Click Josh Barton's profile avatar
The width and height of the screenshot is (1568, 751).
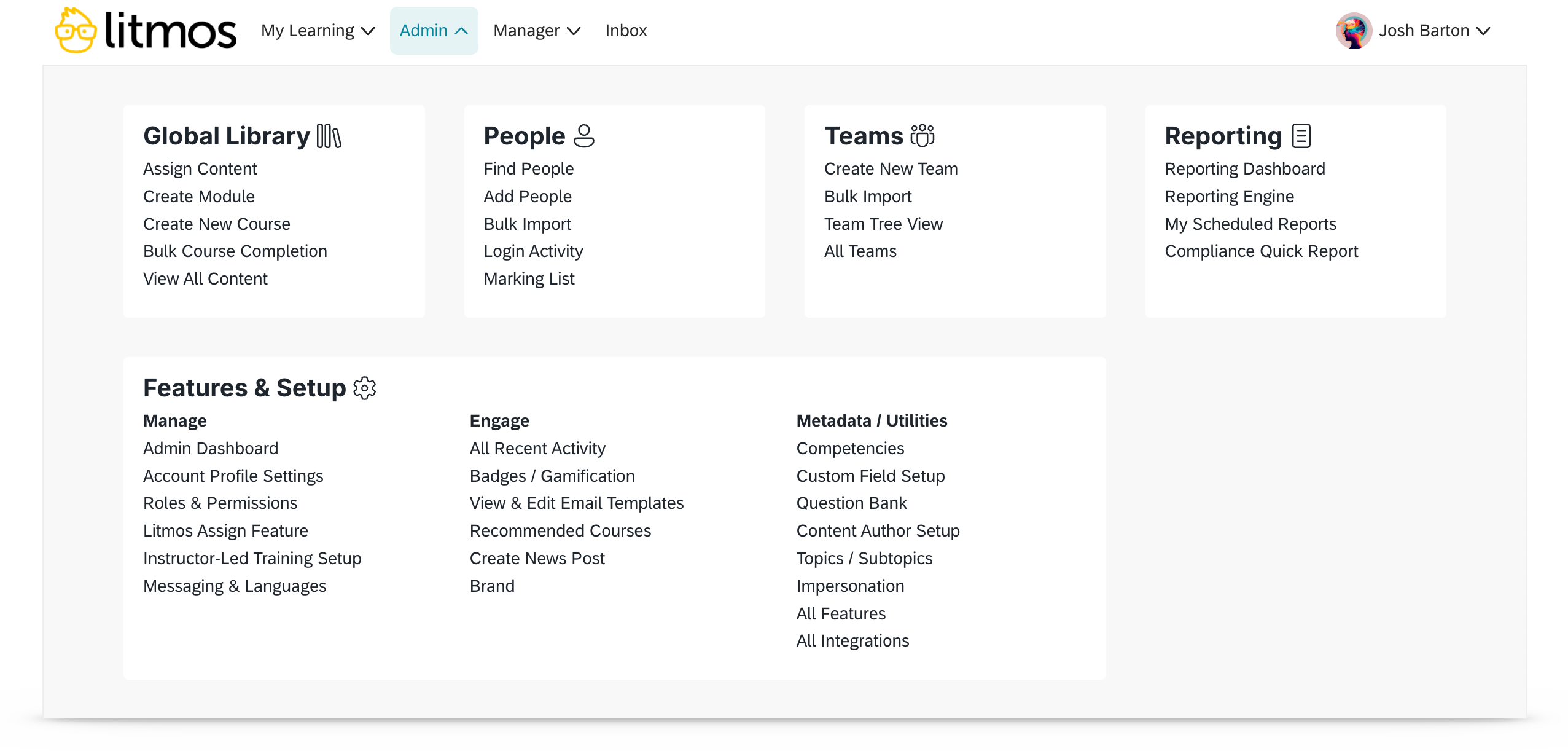(1353, 31)
